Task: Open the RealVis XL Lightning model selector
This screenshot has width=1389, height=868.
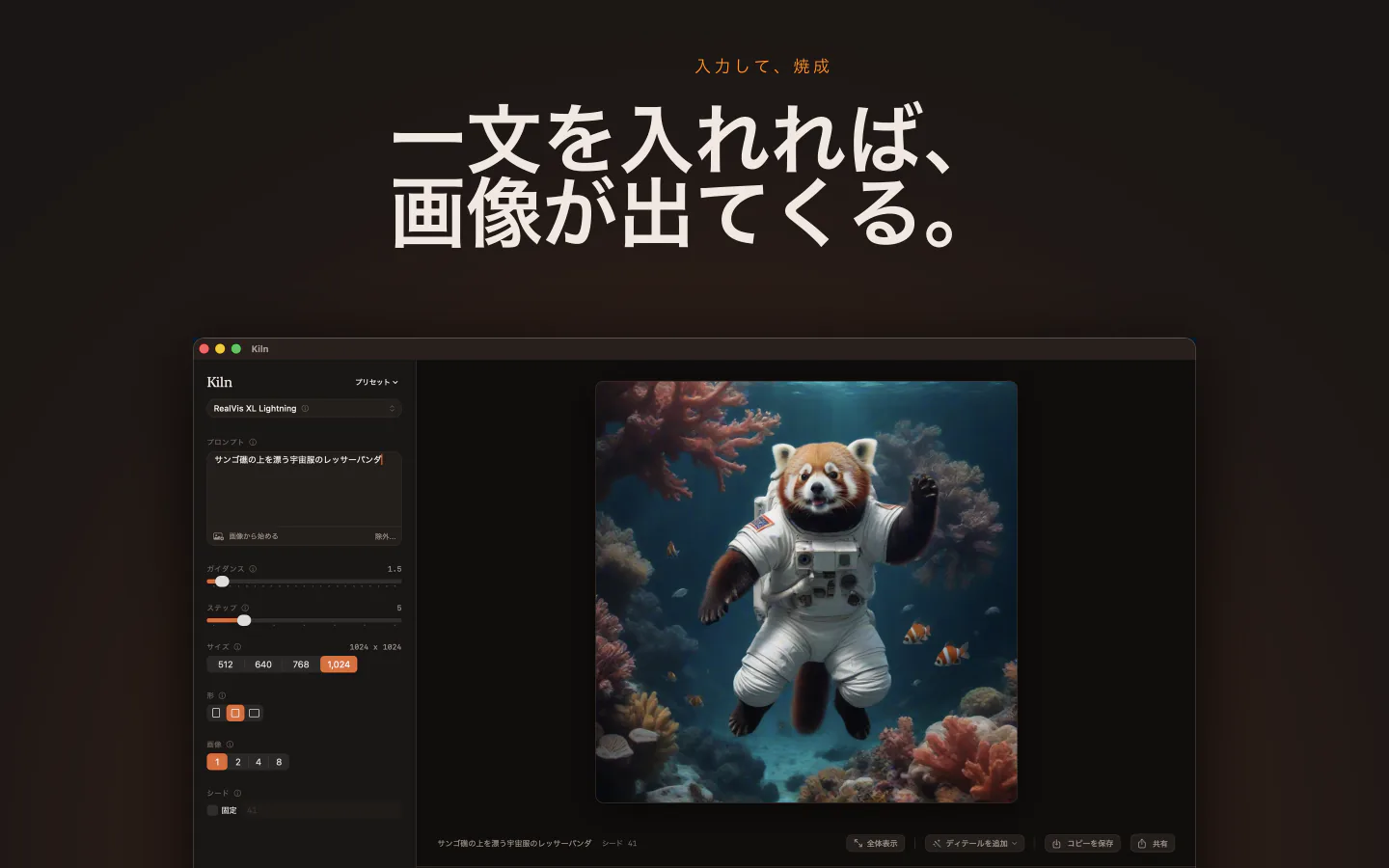Action: 304,409
